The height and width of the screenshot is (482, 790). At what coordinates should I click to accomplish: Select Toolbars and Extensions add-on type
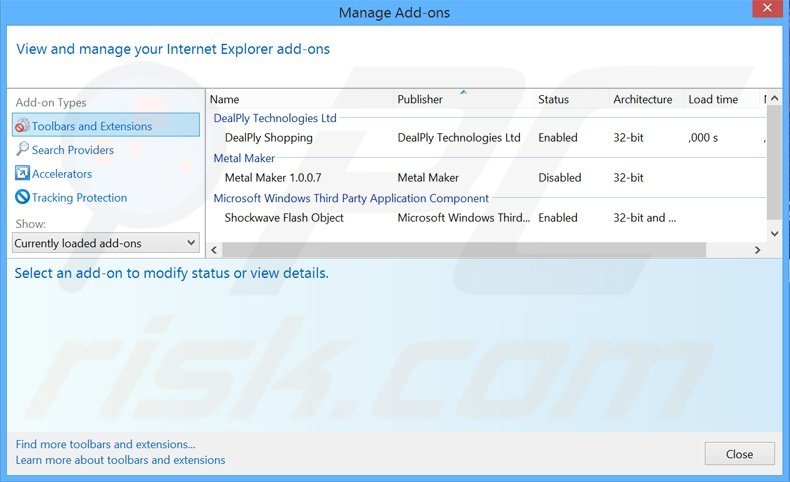pyautogui.click(x=106, y=125)
